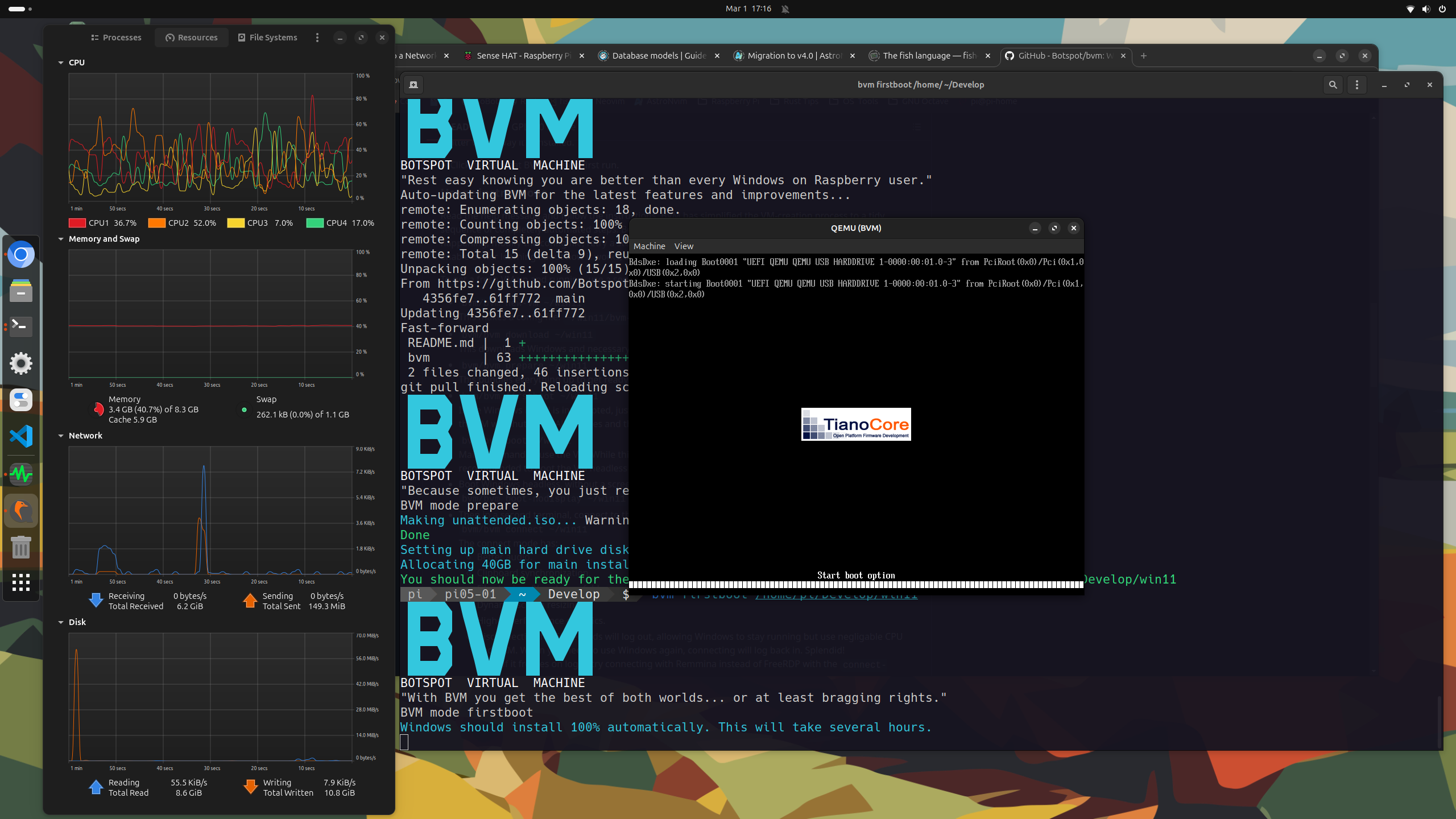
Task: Click the 'Cache 5.9 GB' text
Action: [x=133, y=420]
